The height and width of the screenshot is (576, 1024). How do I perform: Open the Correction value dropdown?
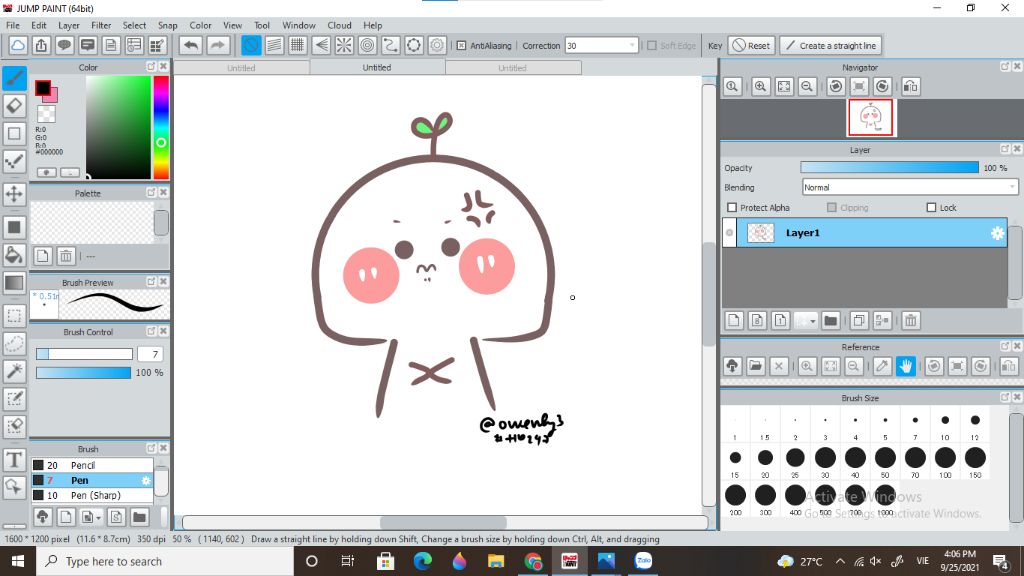(x=632, y=46)
